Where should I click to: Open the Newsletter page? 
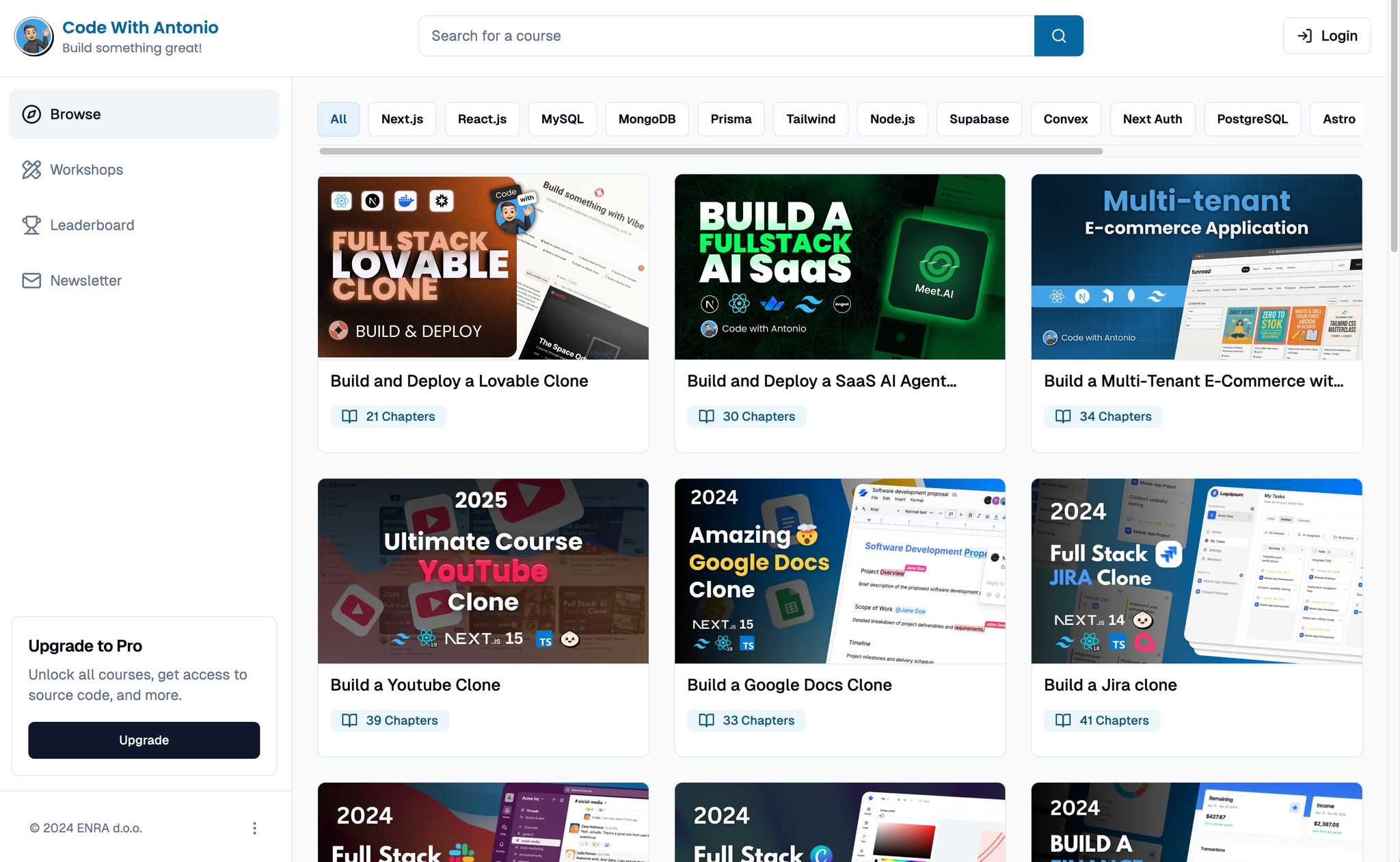coord(144,280)
